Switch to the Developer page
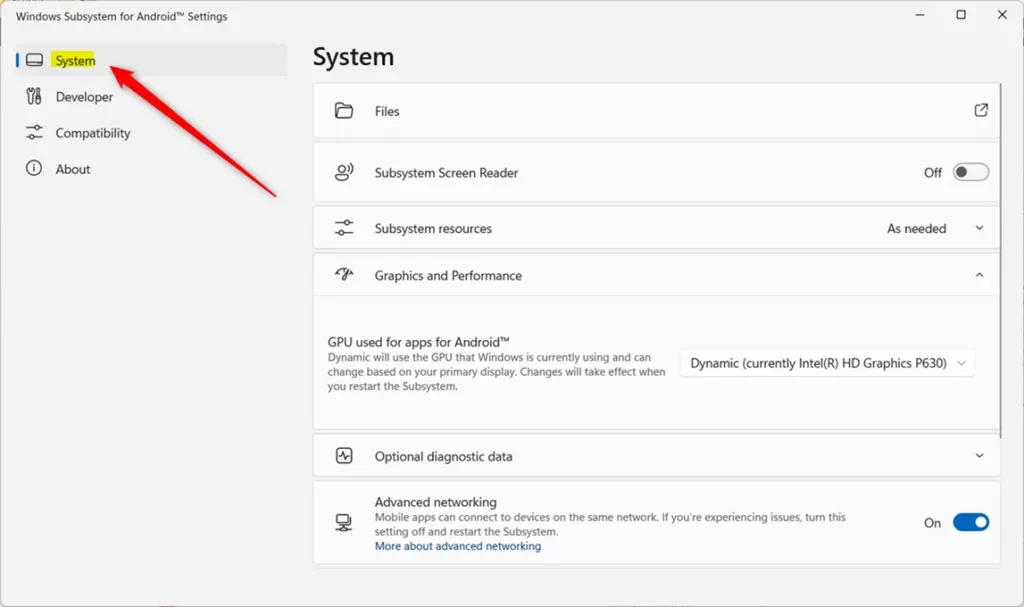Viewport: 1024px width, 607px height. (x=84, y=97)
